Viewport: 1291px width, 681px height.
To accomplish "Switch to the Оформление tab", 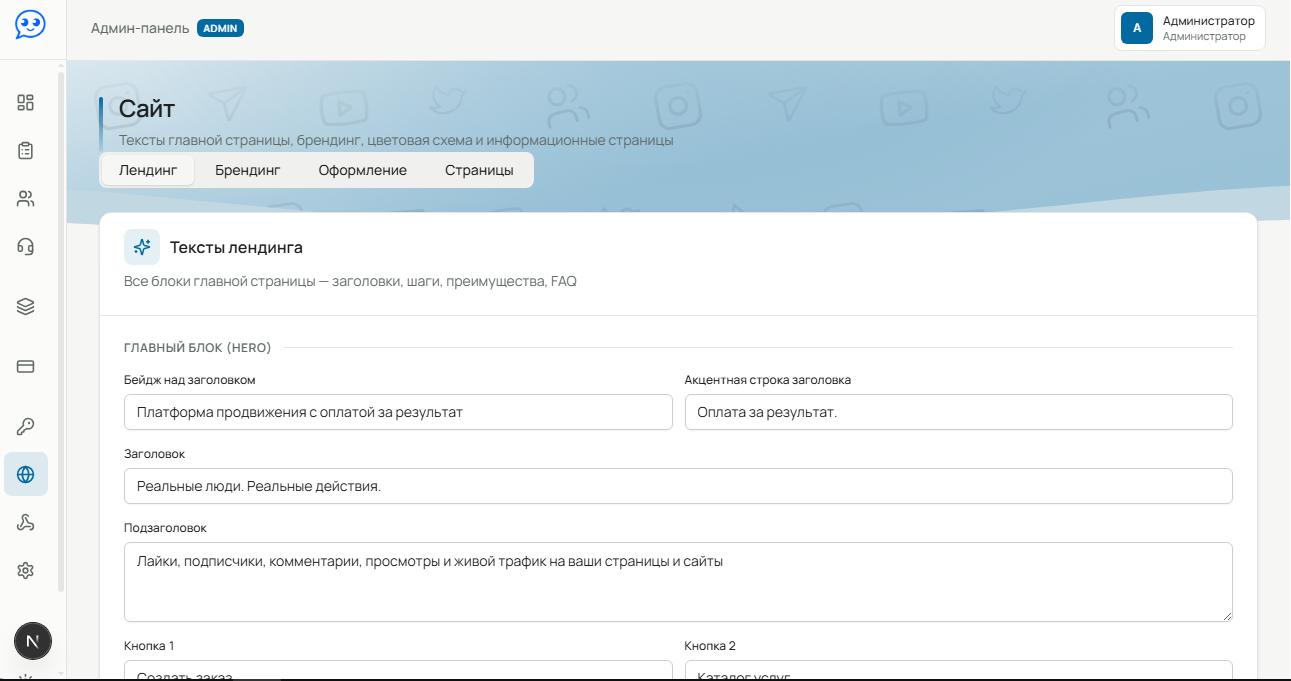I will 363,170.
